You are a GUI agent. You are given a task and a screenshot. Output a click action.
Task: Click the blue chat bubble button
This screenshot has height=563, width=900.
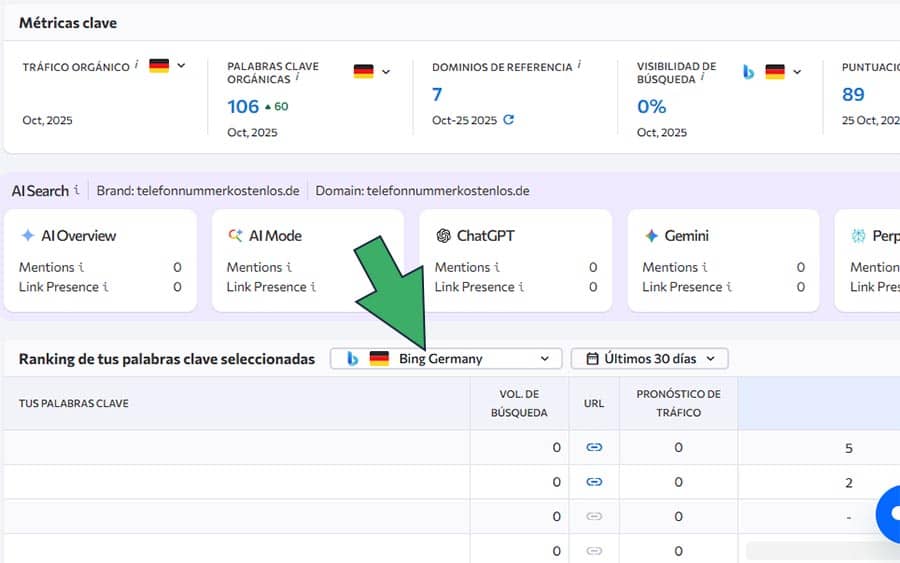[888, 513]
